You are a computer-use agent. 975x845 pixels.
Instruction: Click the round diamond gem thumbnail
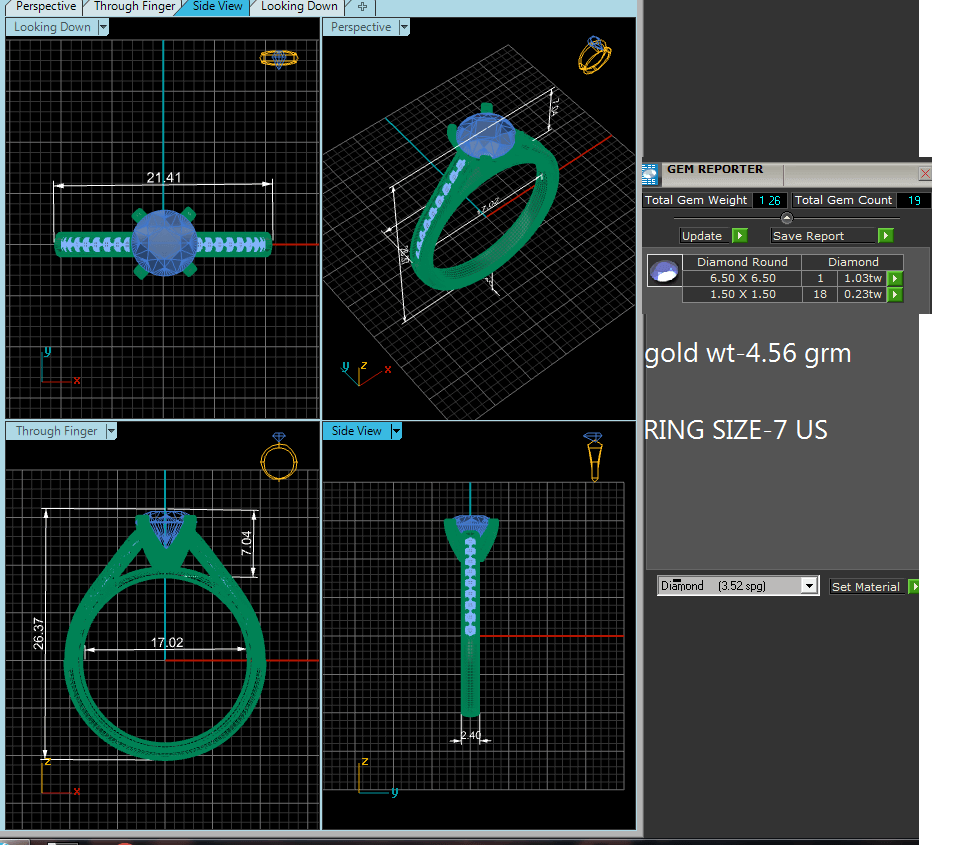664,271
